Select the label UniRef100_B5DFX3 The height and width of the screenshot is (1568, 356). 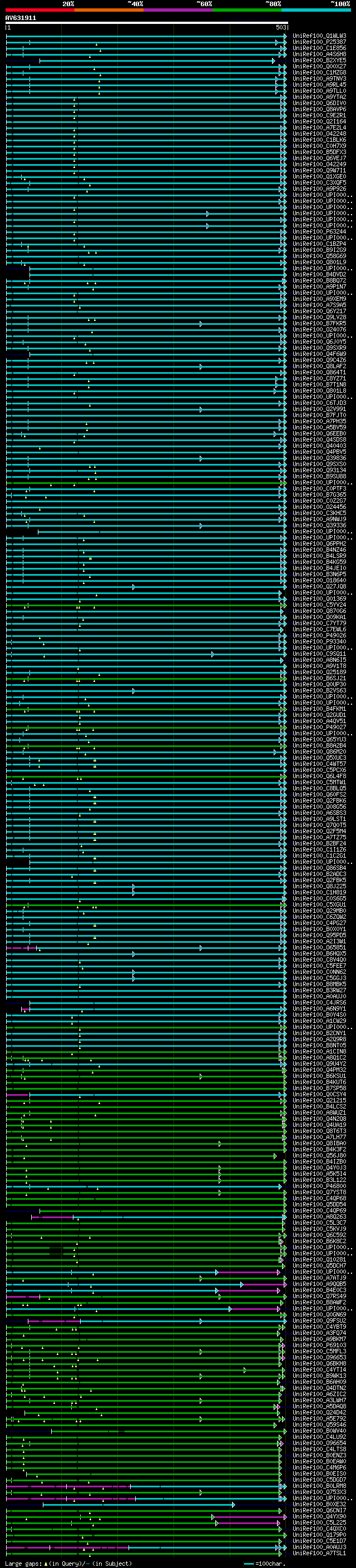319,151
